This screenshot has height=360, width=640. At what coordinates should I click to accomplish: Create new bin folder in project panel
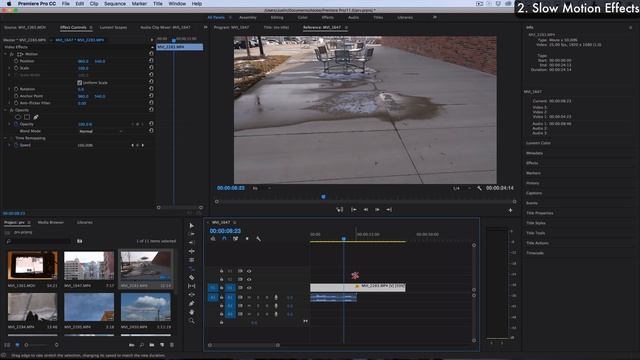click(152, 345)
